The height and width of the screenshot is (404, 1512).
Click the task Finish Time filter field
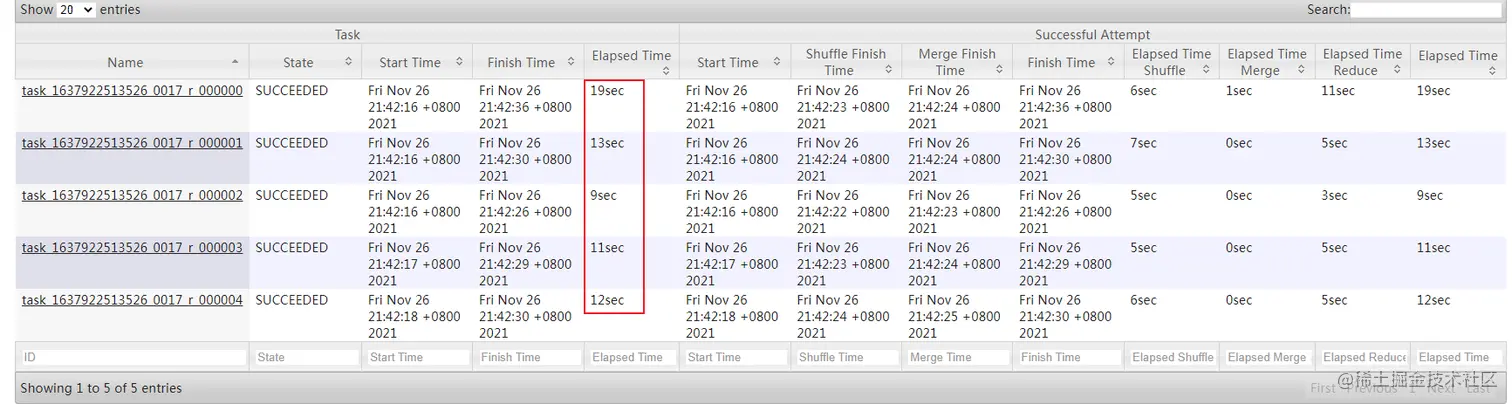(528, 357)
